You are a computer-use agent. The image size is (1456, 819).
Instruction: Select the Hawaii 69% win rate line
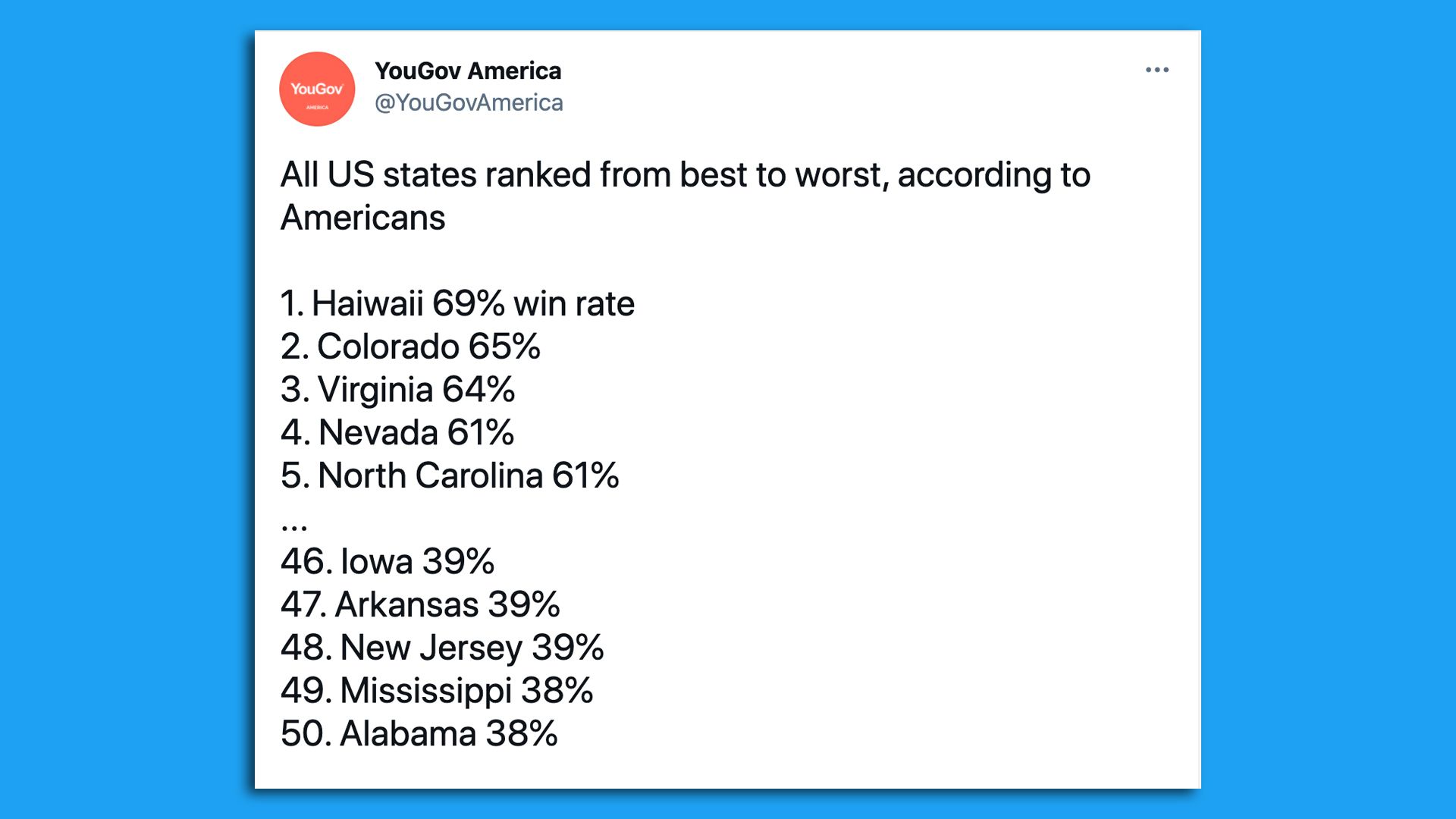point(458,303)
